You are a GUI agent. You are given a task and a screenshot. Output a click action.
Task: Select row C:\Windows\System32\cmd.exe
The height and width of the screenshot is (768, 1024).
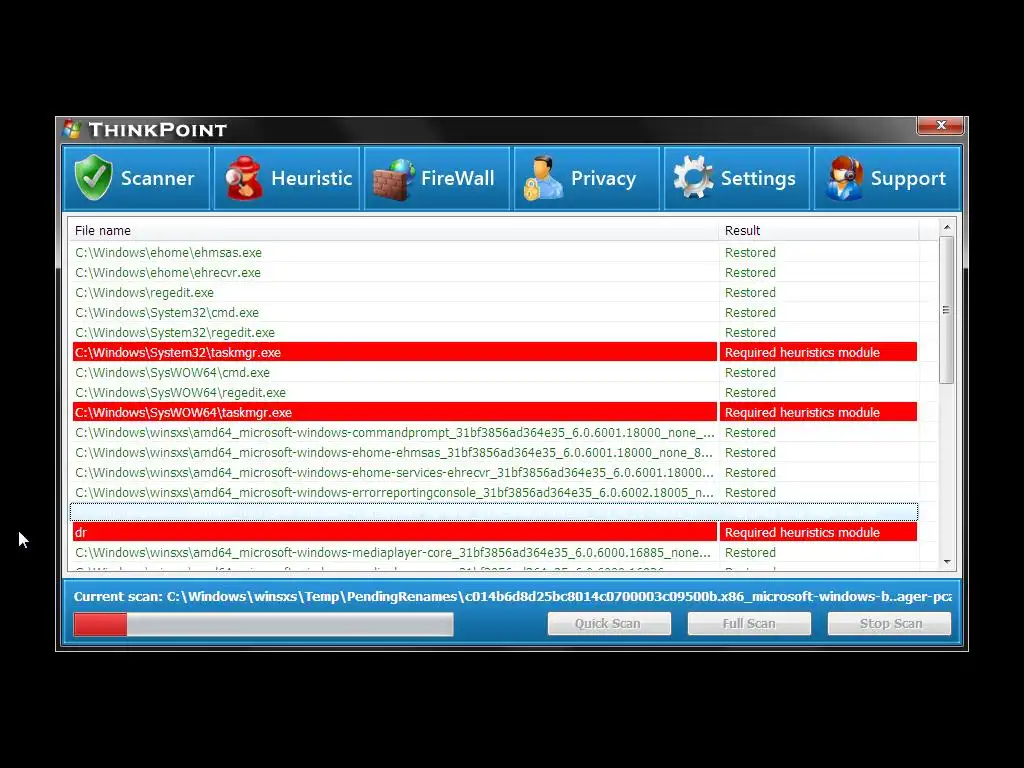tap(494, 313)
